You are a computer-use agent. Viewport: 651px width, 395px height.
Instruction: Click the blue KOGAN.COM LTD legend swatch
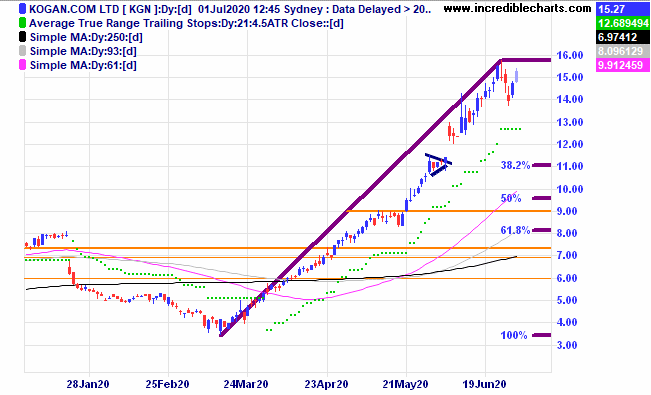click(x=22, y=9)
